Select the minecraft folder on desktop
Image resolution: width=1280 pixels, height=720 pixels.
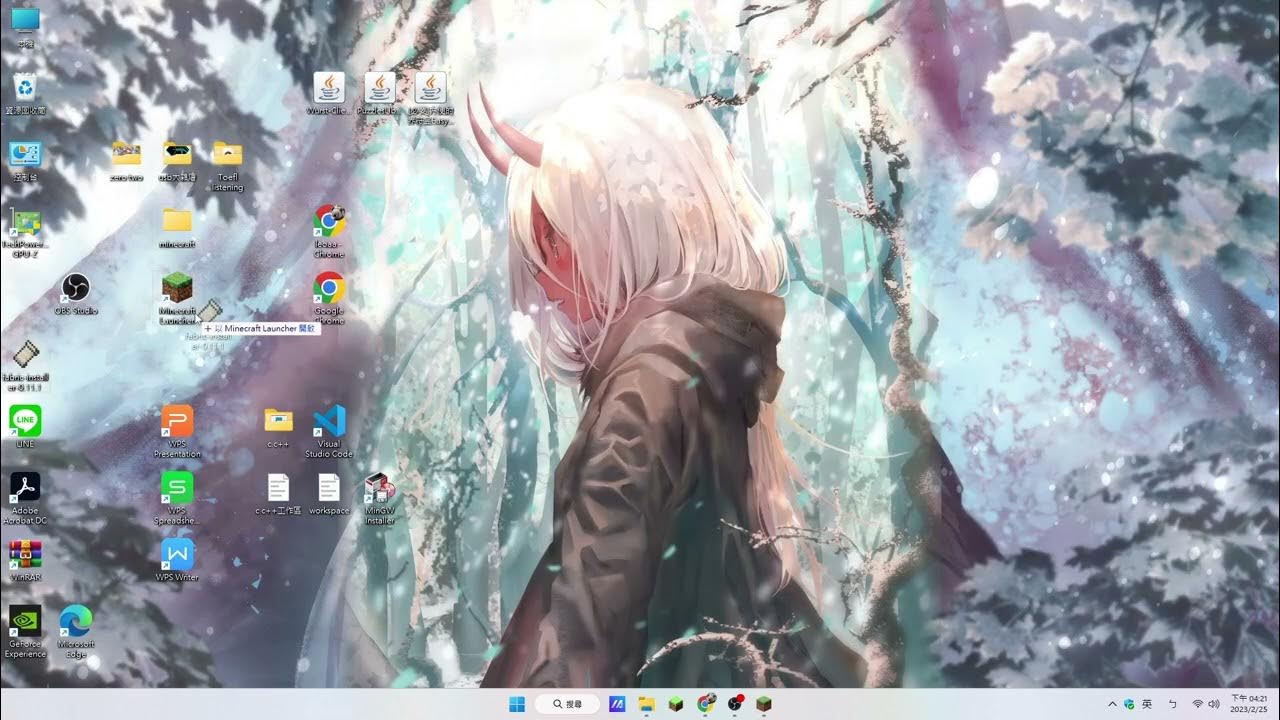(177, 227)
